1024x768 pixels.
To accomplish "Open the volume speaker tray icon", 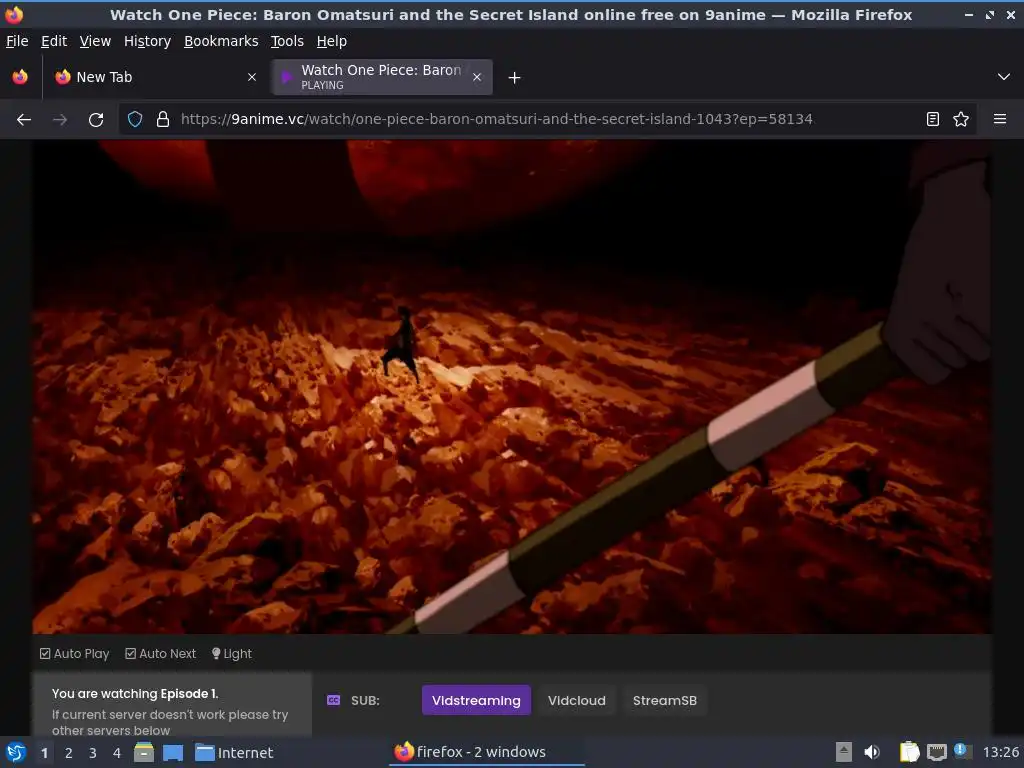I will (x=872, y=752).
